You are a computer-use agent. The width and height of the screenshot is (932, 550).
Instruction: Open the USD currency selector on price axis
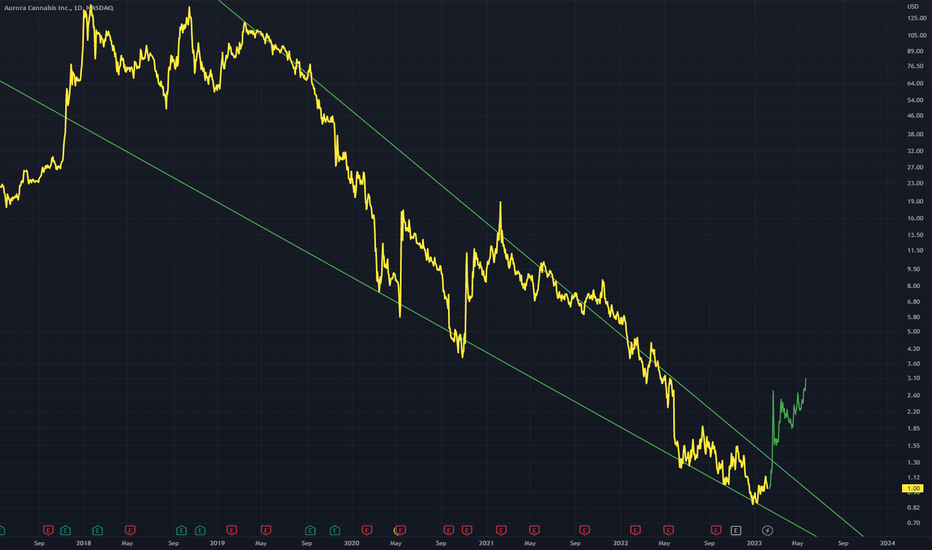coord(912,7)
